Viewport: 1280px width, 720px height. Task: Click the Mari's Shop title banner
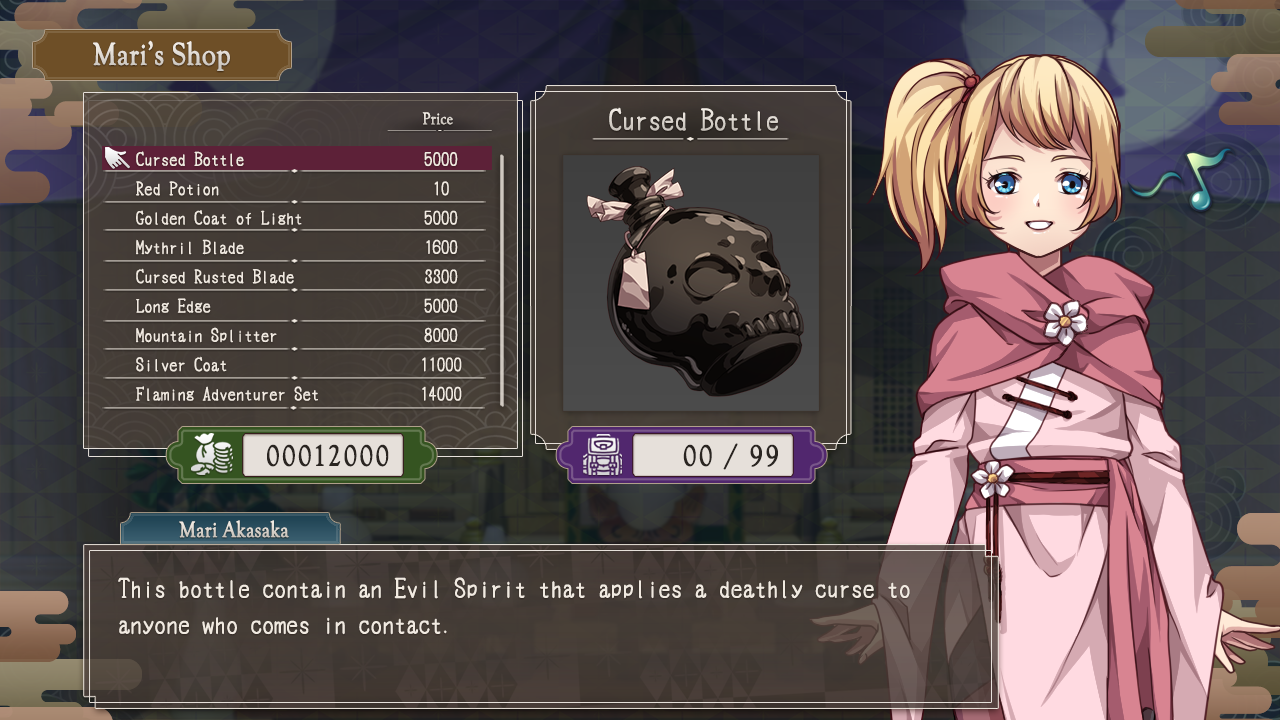(x=162, y=55)
